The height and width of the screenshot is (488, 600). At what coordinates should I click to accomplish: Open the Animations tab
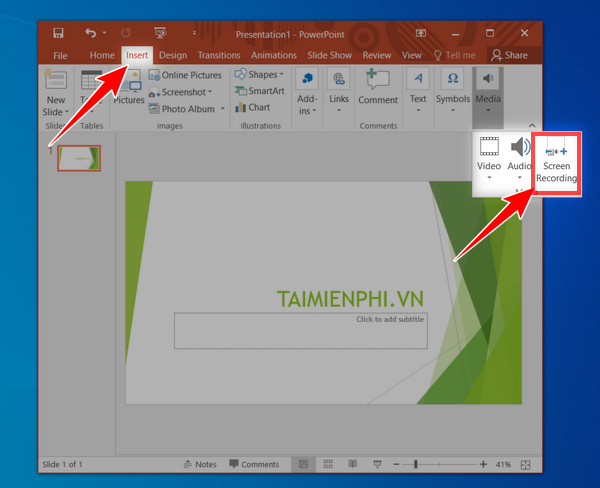point(274,55)
